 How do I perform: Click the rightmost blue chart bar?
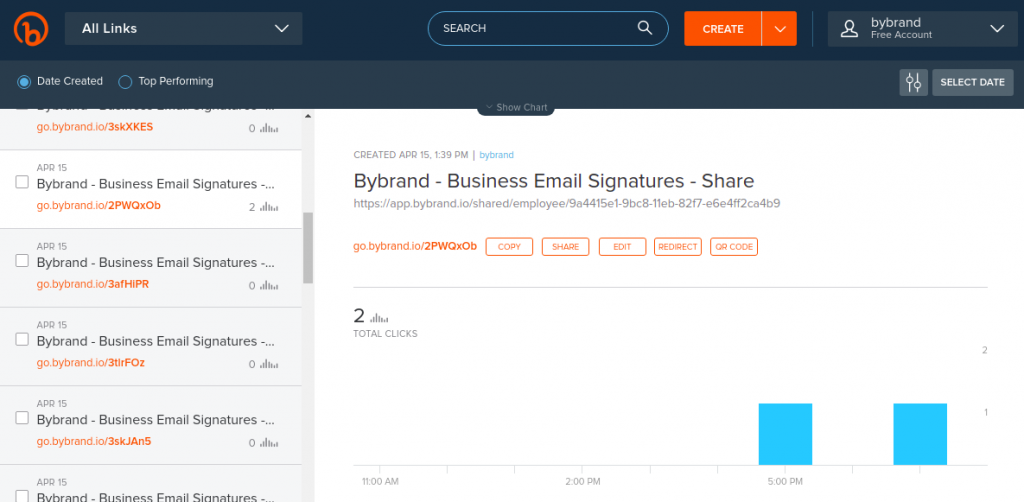coord(920,434)
